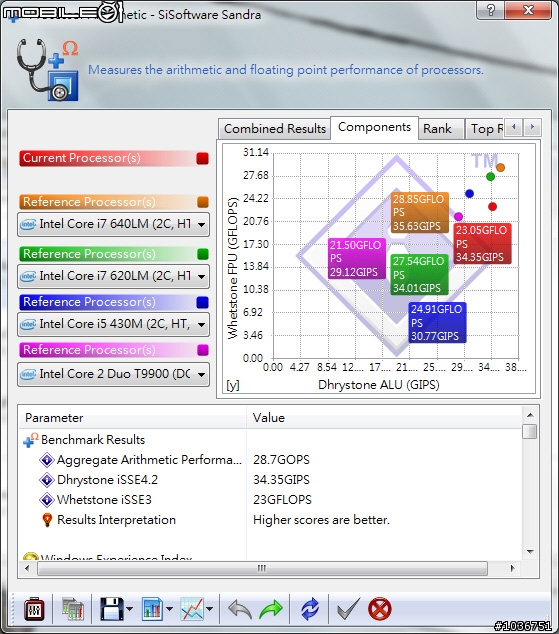Expand Intel Core i5 430M processor dropdown
This screenshot has height=634, width=559.
pyautogui.click(x=201, y=324)
